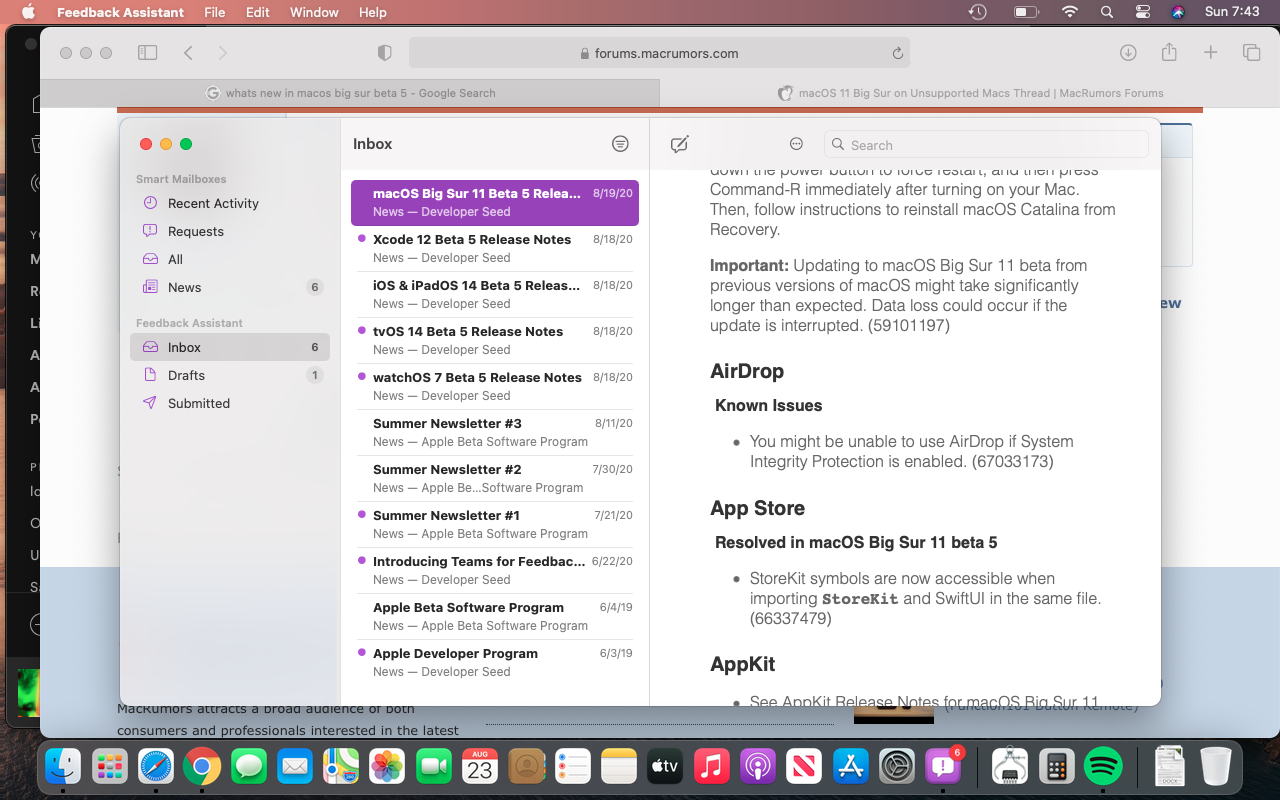
Task: Open the Trash in the Dock
Action: point(1216,767)
